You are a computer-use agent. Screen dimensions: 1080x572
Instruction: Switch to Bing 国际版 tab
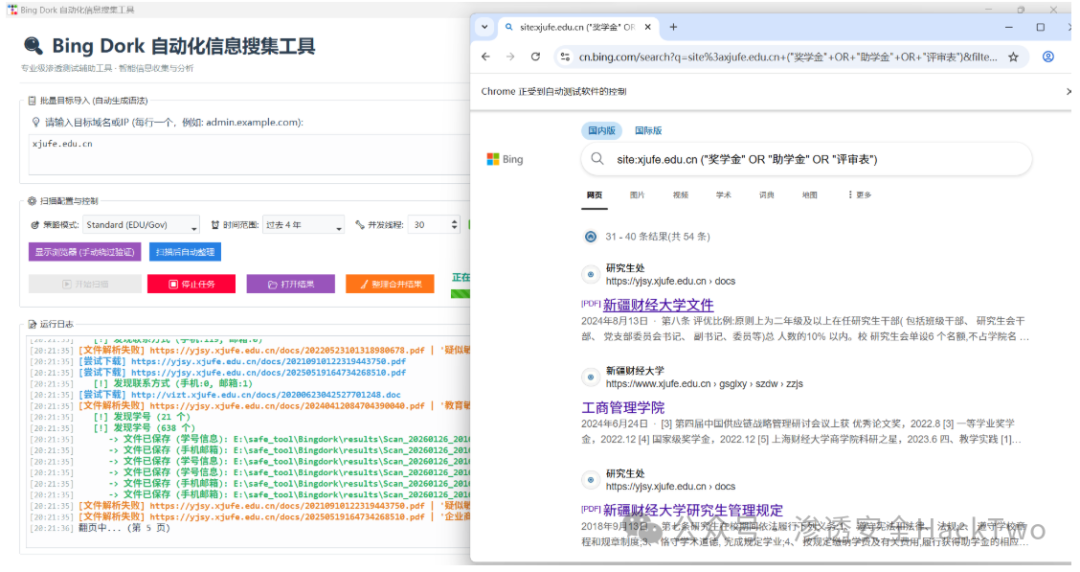[x=648, y=130]
